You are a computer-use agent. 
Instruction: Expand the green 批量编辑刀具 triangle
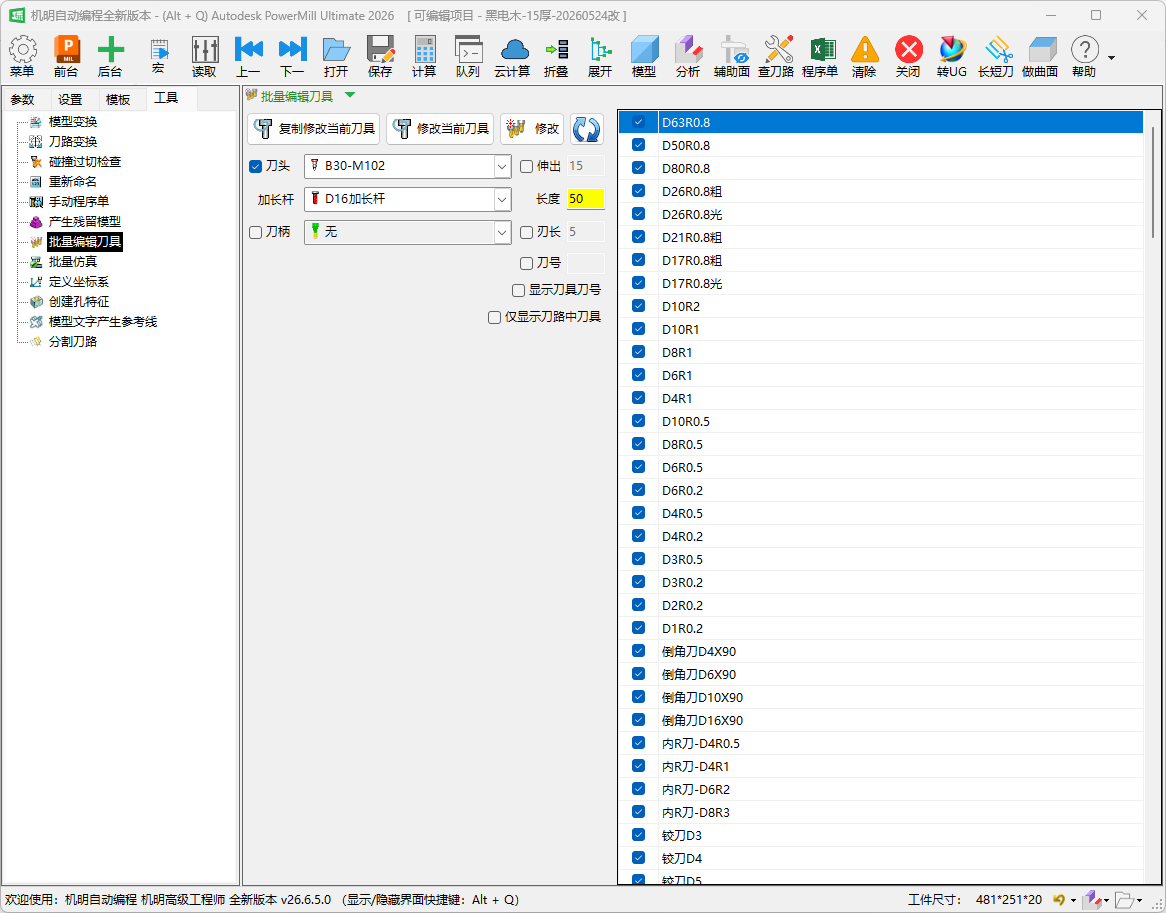tap(350, 95)
